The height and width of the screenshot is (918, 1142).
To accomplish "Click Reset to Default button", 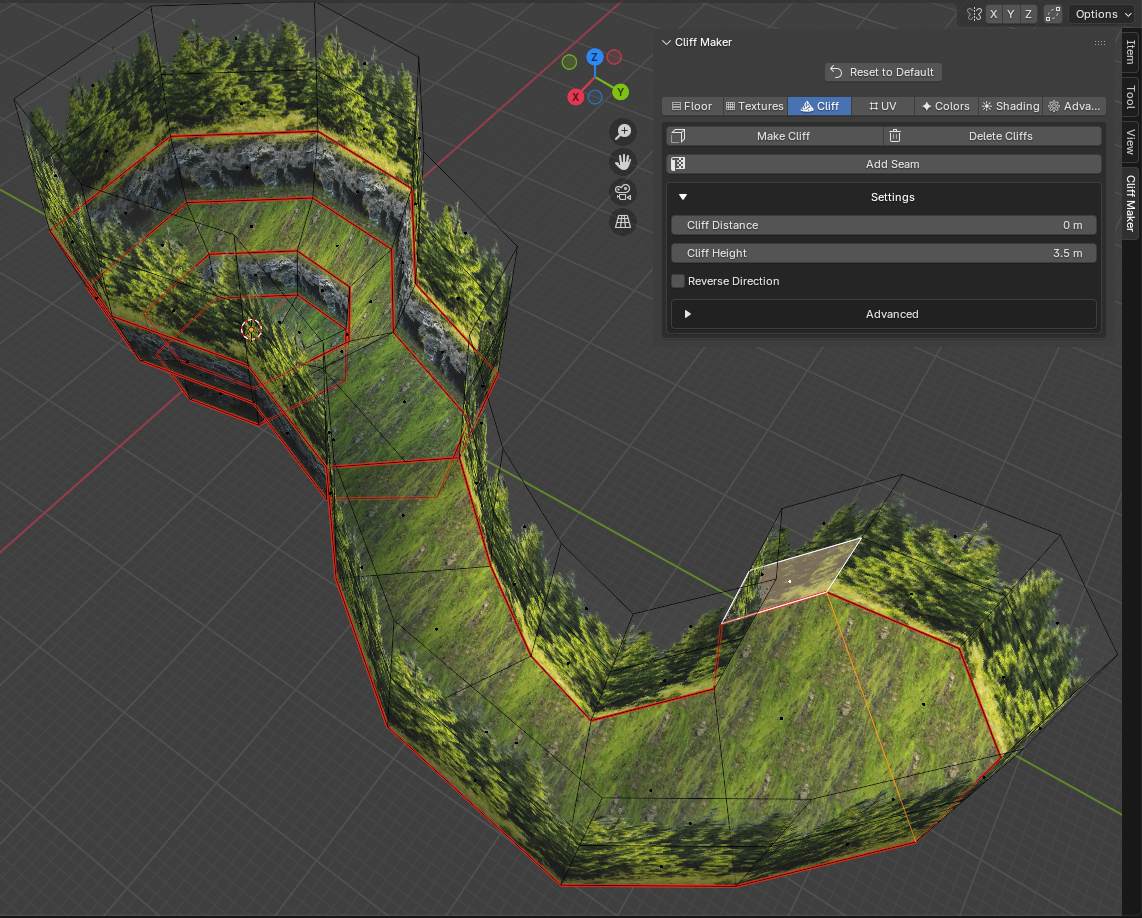I will [883, 72].
